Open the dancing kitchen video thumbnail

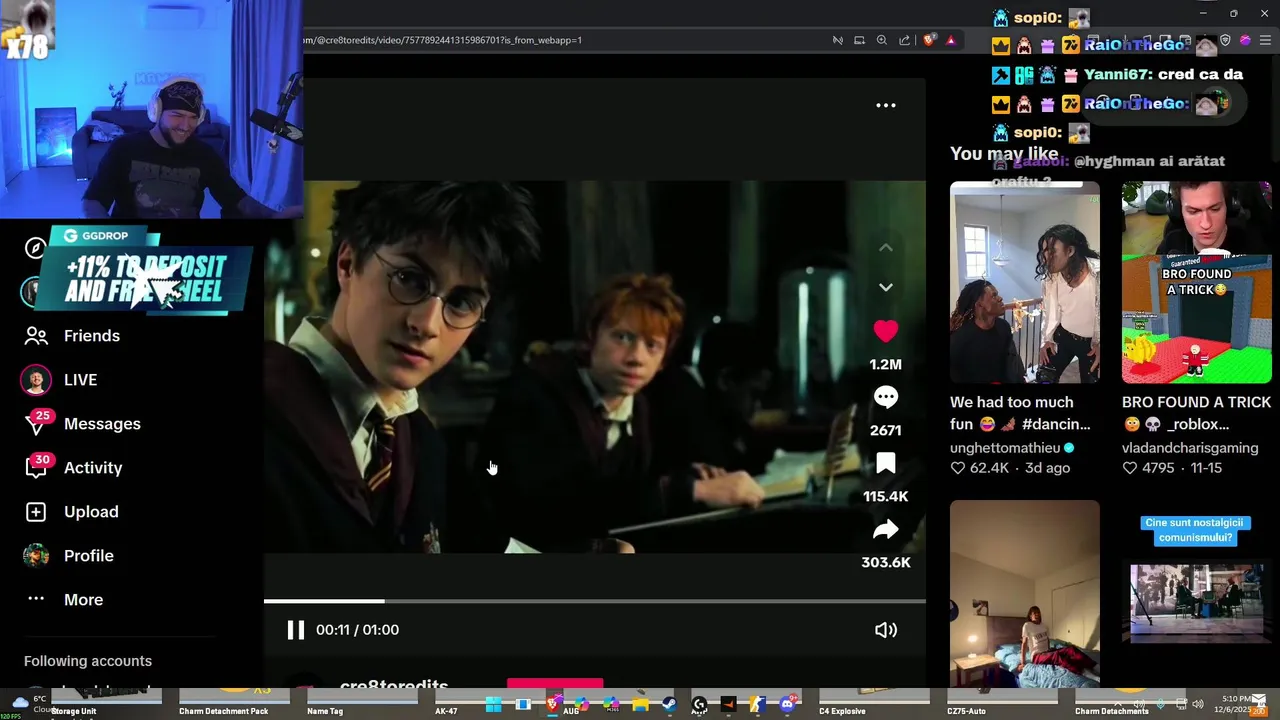click(1025, 283)
